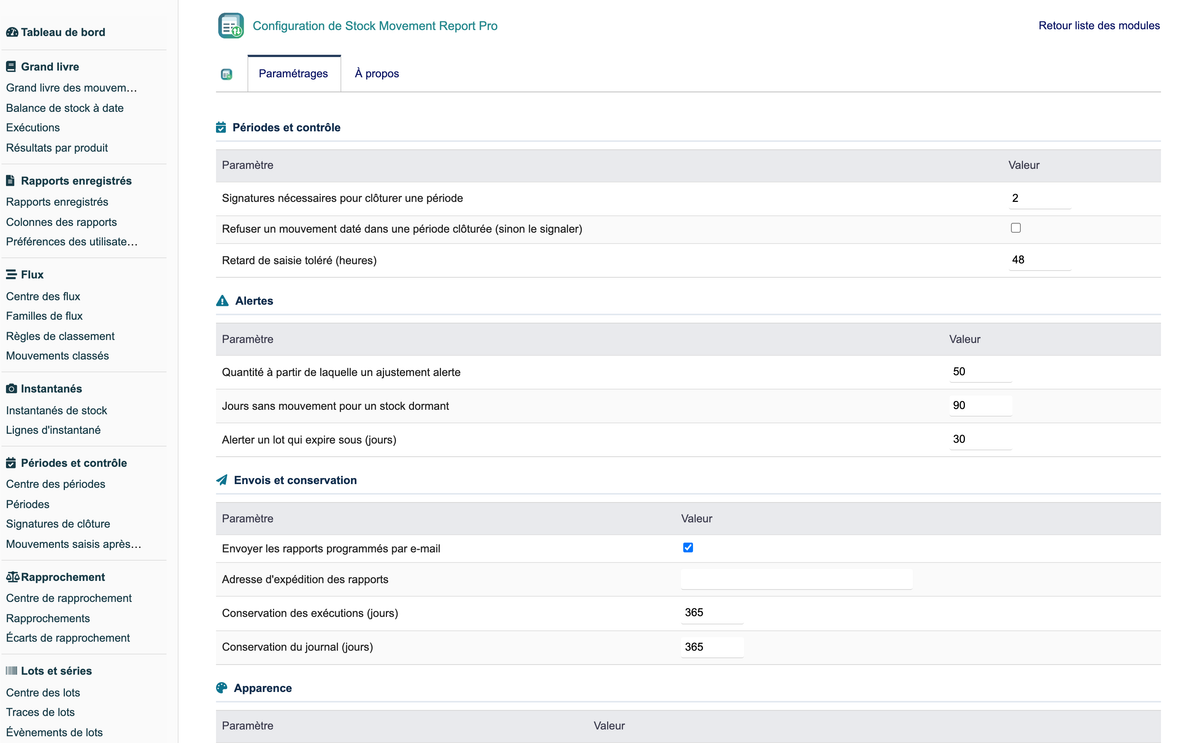
Task: Click the calendar-check icon of Périodes et contrôle section
Action: (x=221, y=127)
